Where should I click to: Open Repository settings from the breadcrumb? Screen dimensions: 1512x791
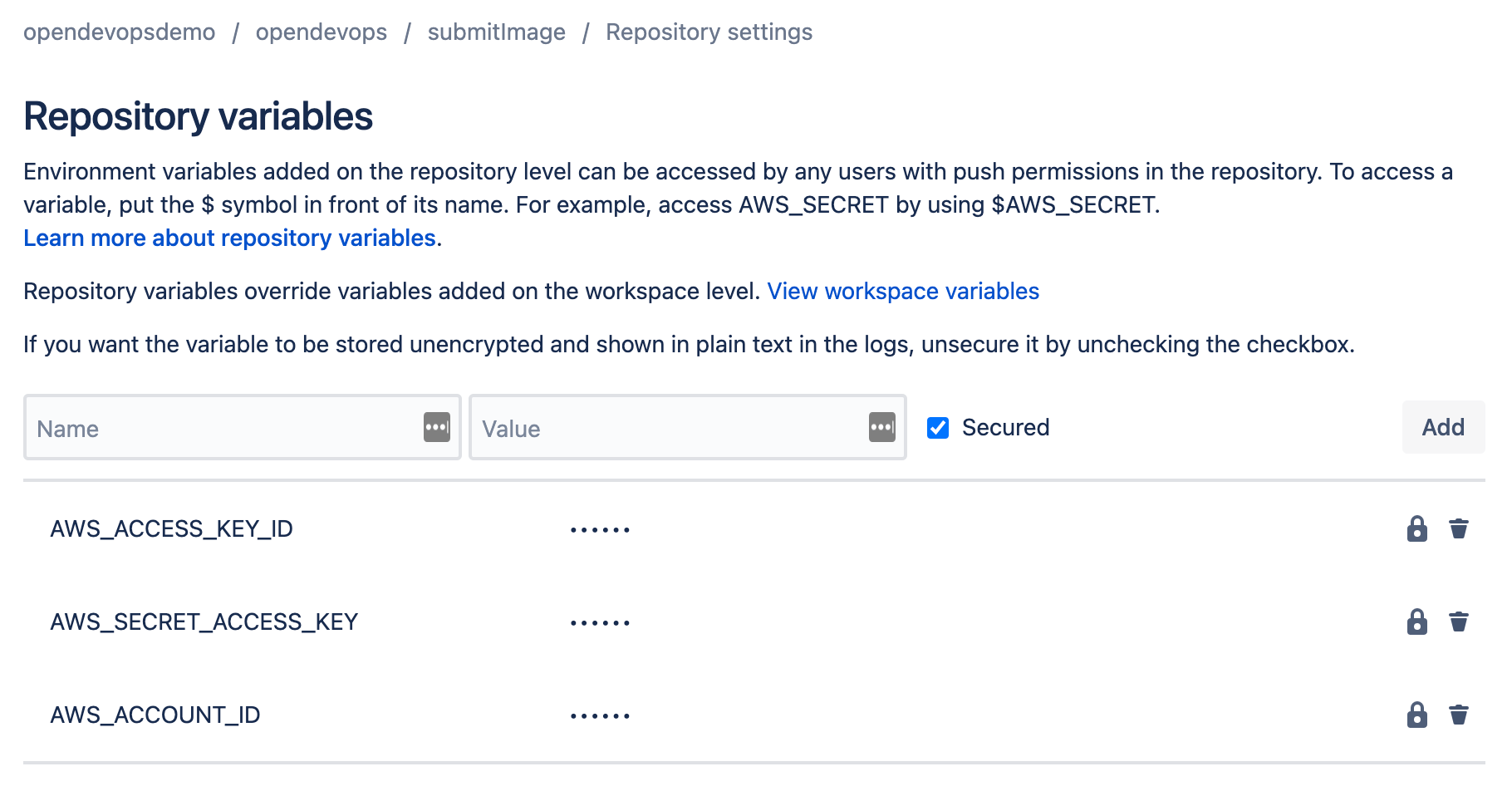[x=709, y=32]
